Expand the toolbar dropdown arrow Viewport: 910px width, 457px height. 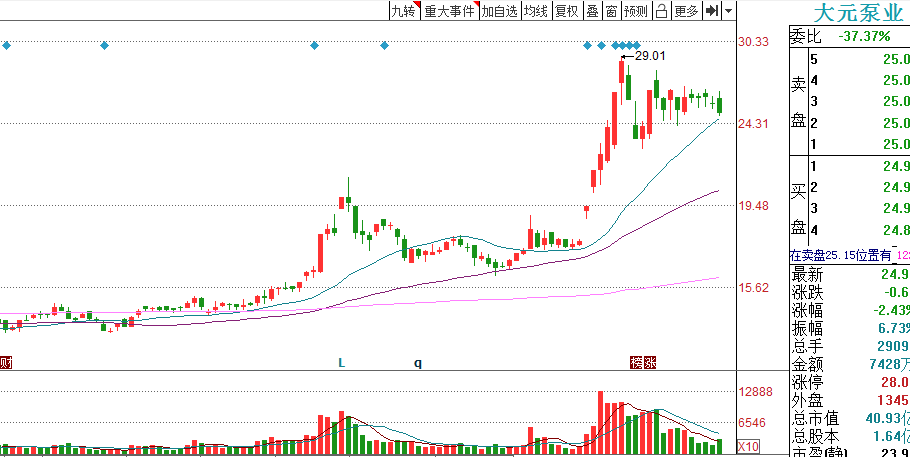(x=728, y=10)
